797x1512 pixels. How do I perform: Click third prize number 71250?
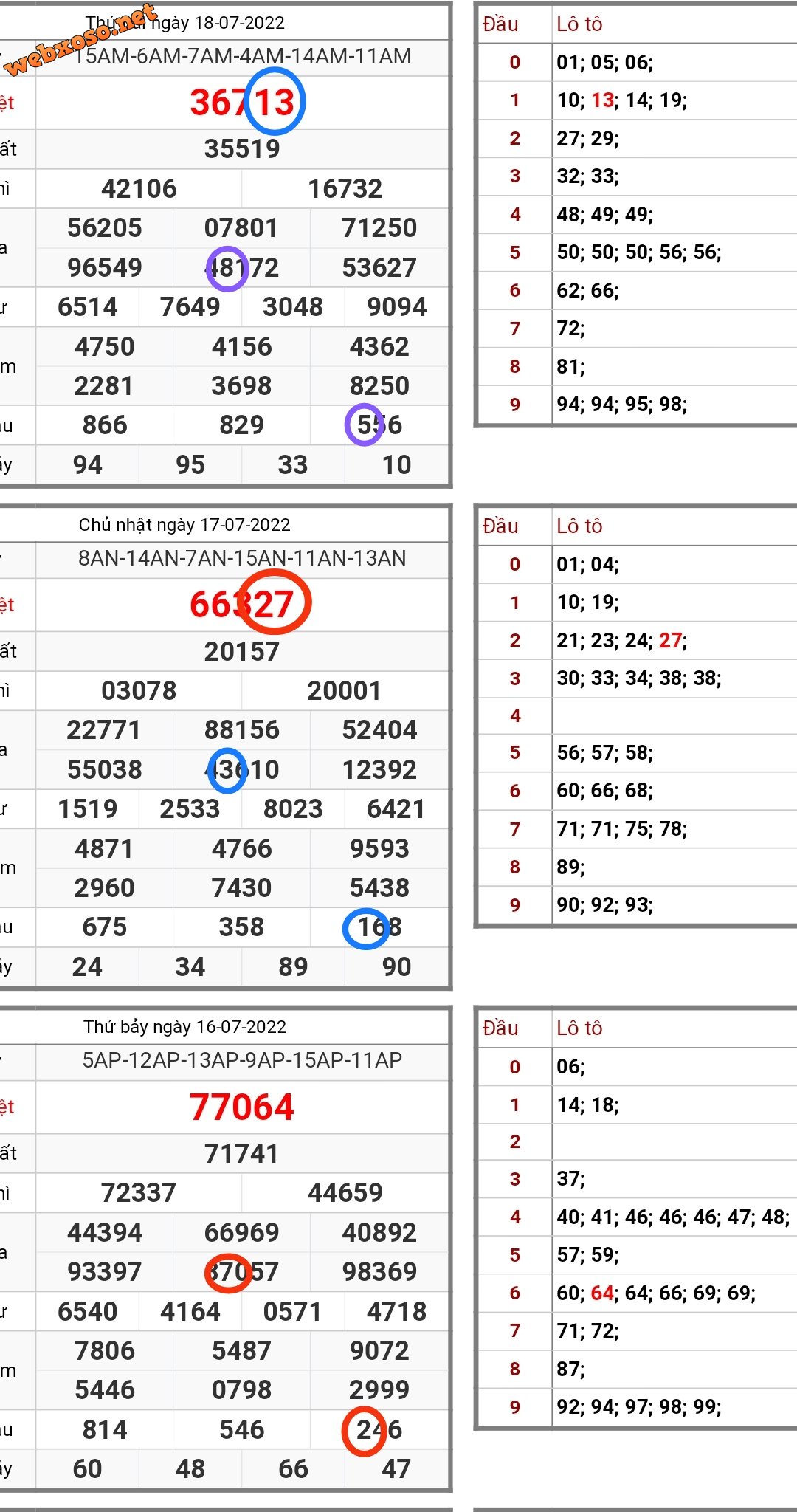(x=379, y=228)
